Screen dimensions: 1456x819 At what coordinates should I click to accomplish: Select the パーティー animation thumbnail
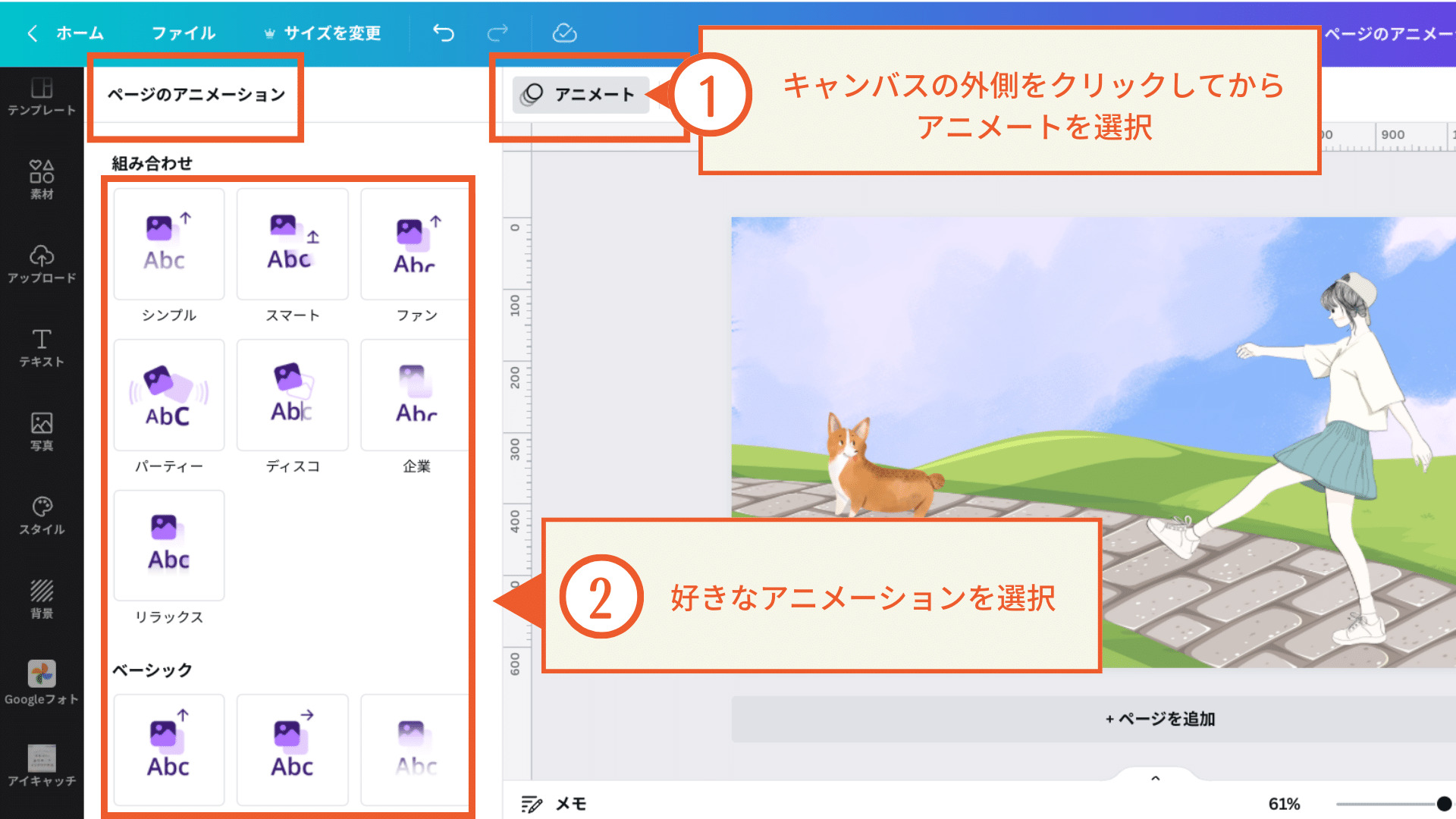168,395
